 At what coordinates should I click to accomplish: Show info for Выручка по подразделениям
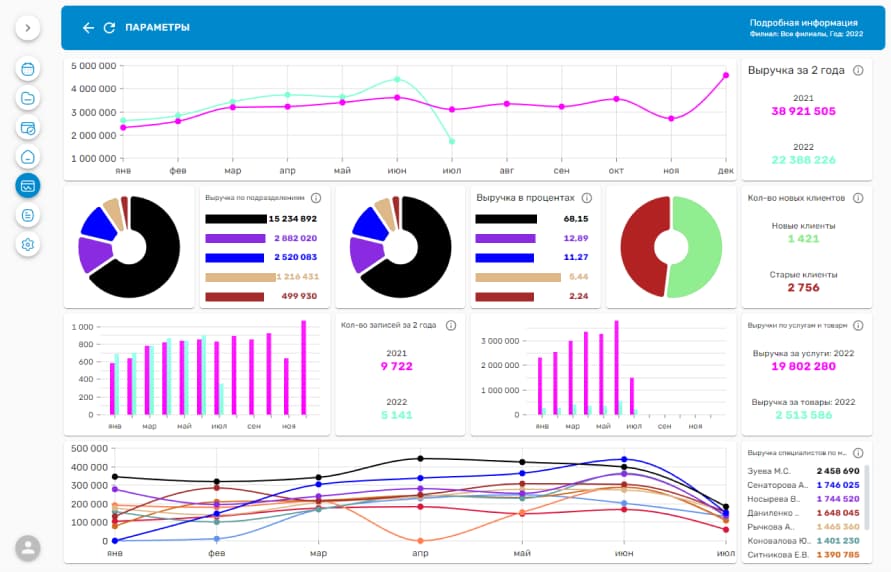(x=316, y=198)
